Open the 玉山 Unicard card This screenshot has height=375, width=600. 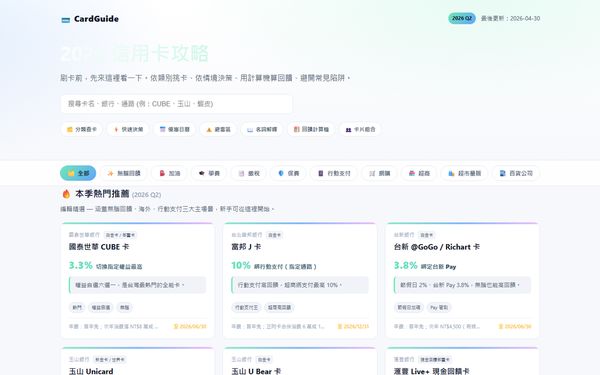137,361
